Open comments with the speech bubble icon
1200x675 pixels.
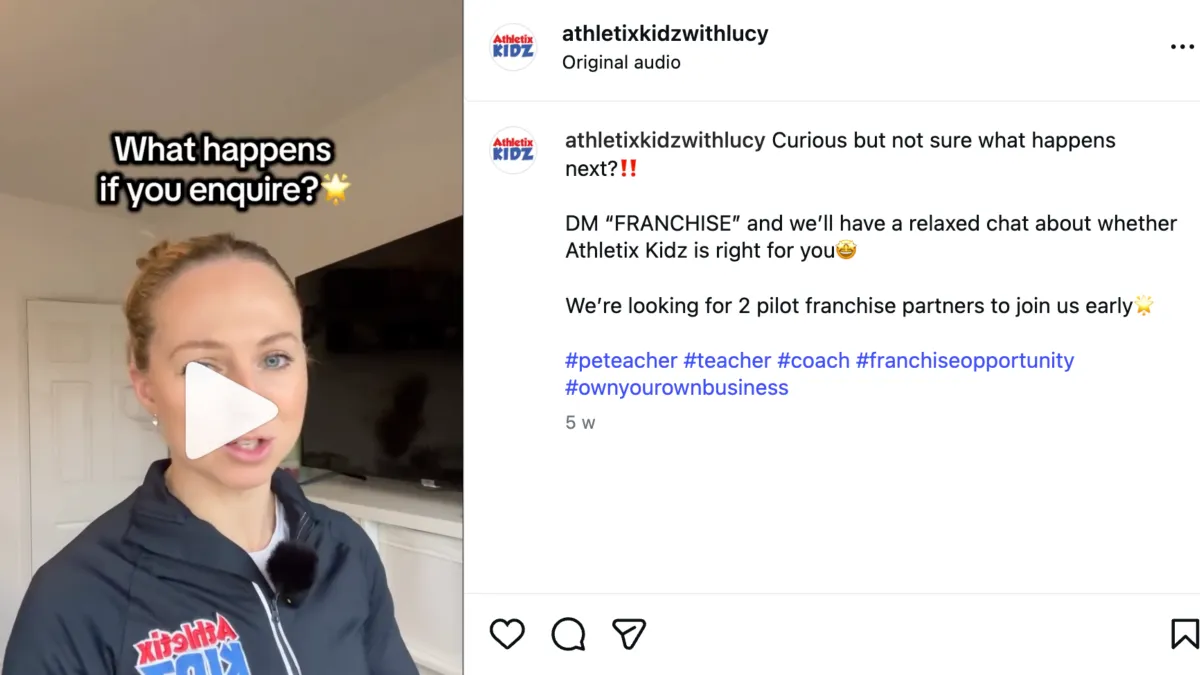[568, 633]
